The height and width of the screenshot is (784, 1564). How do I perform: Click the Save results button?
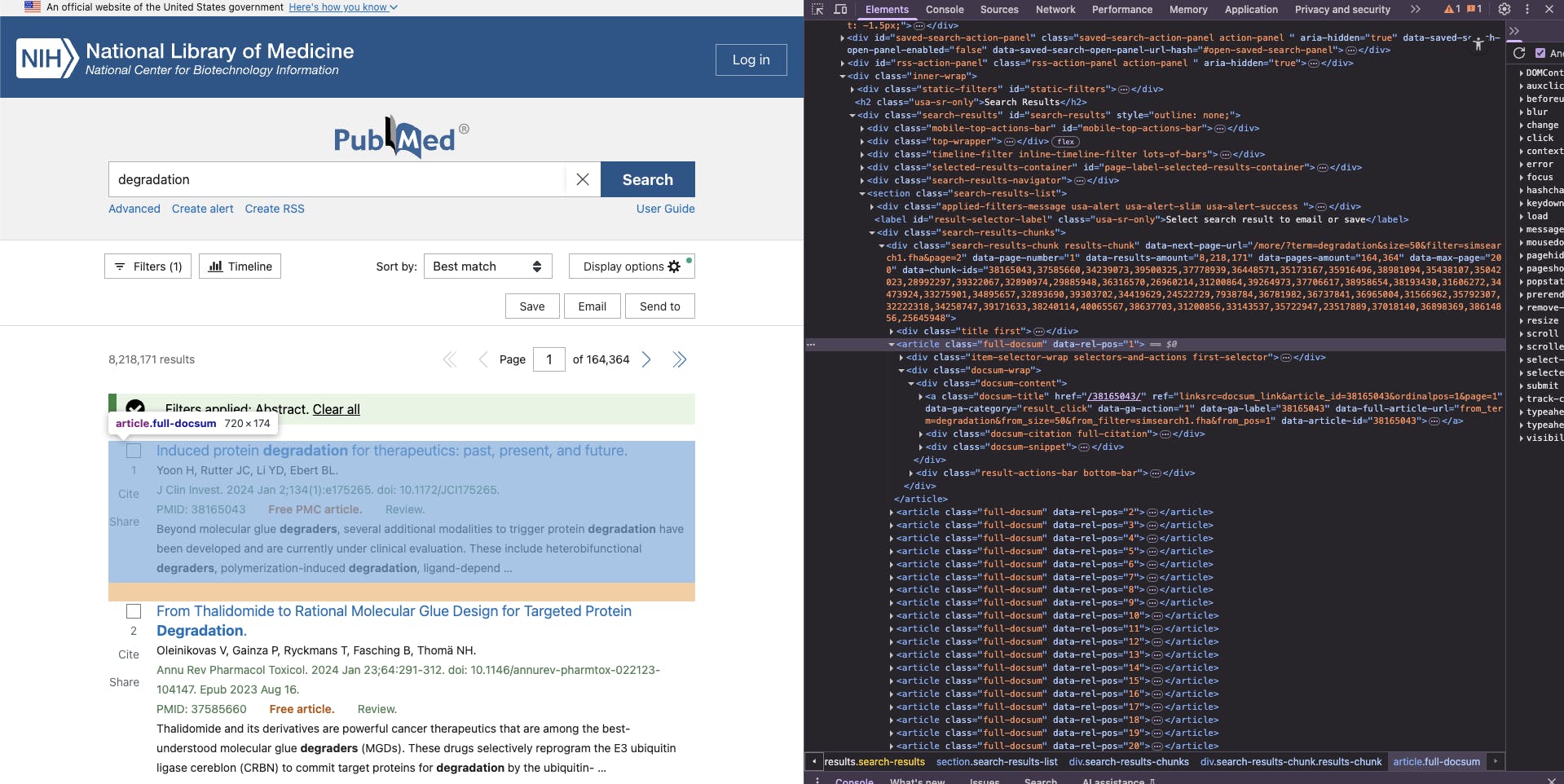(x=532, y=306)
